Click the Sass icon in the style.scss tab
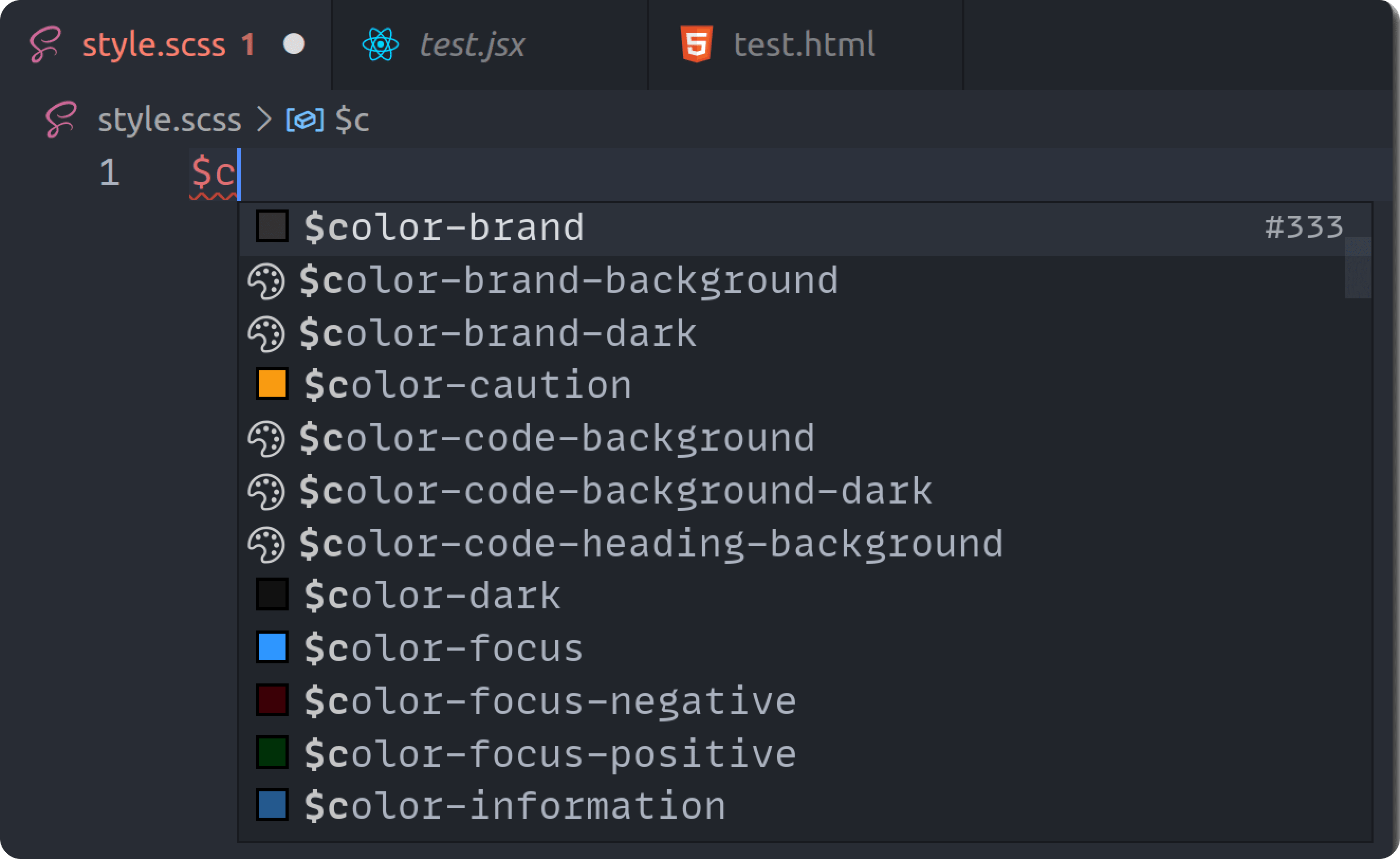1400x859 pixels. click(x=45, y=44)
